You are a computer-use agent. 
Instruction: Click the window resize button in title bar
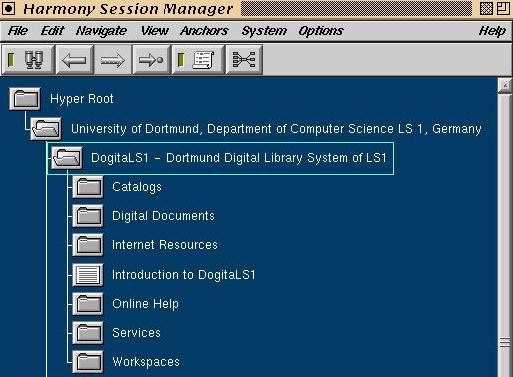pos(503,9)
